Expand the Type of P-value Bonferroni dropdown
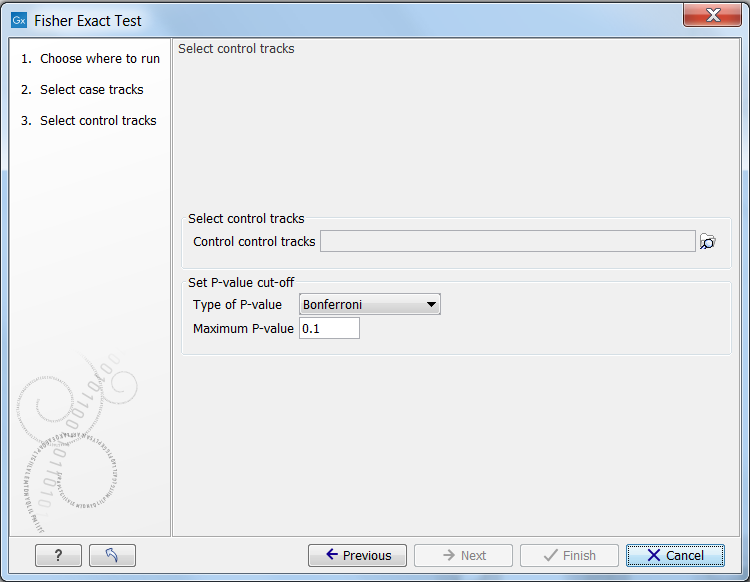Screen dimensions: 750x582 370,304
